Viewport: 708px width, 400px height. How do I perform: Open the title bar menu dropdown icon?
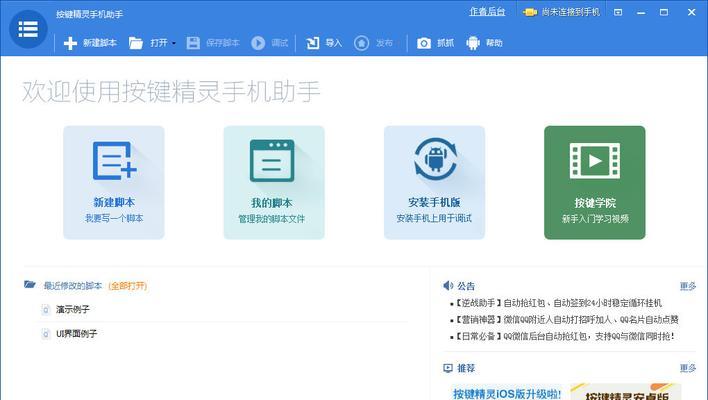tap(618, 12)
